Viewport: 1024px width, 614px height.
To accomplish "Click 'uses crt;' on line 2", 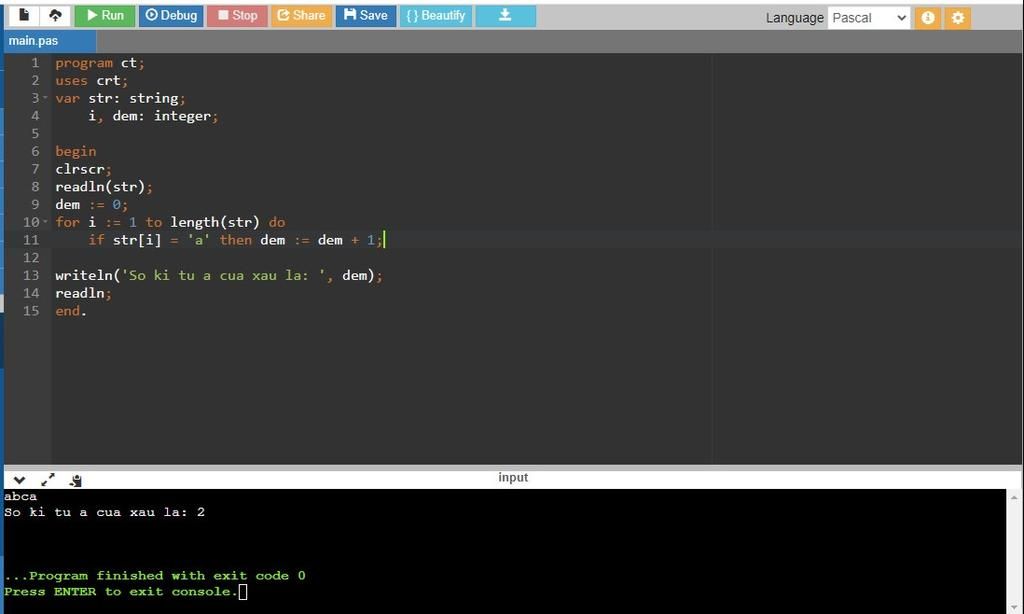I will (91, 80).
